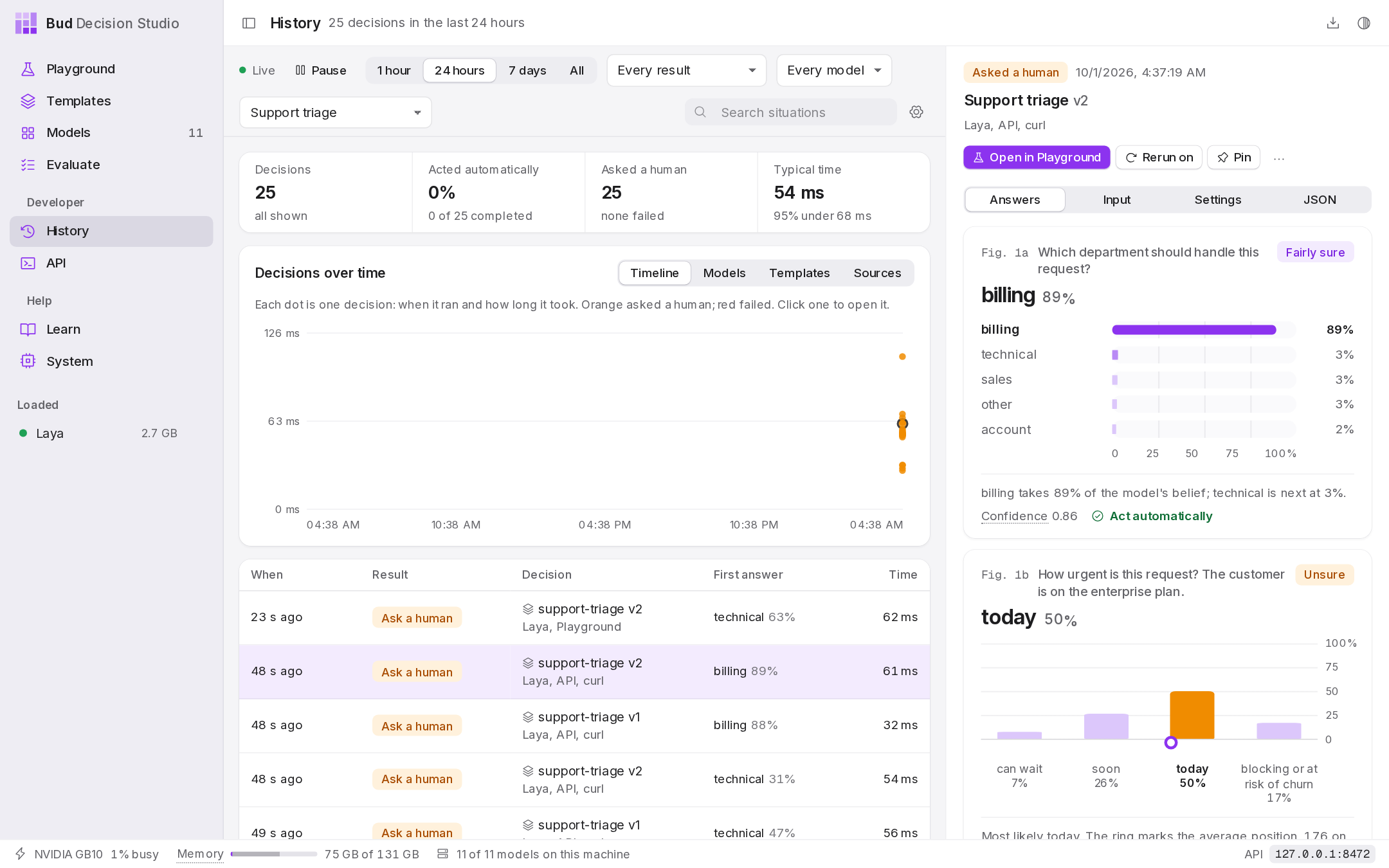This screenshot has height=868, width=1389.
Task: Click the Memory usage bar
Action: point(274,854)
